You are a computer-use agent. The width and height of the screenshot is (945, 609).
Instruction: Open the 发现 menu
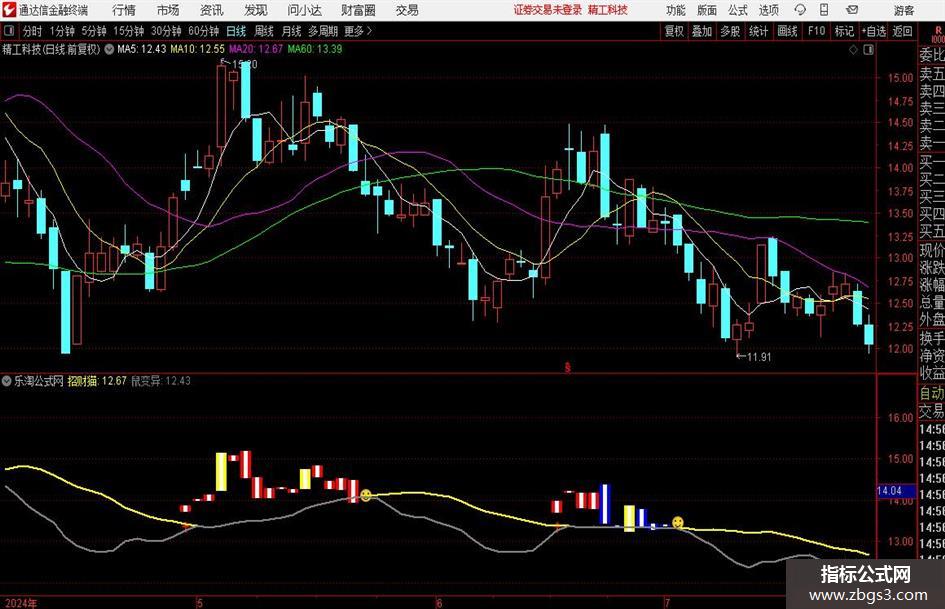pos(256,10)
